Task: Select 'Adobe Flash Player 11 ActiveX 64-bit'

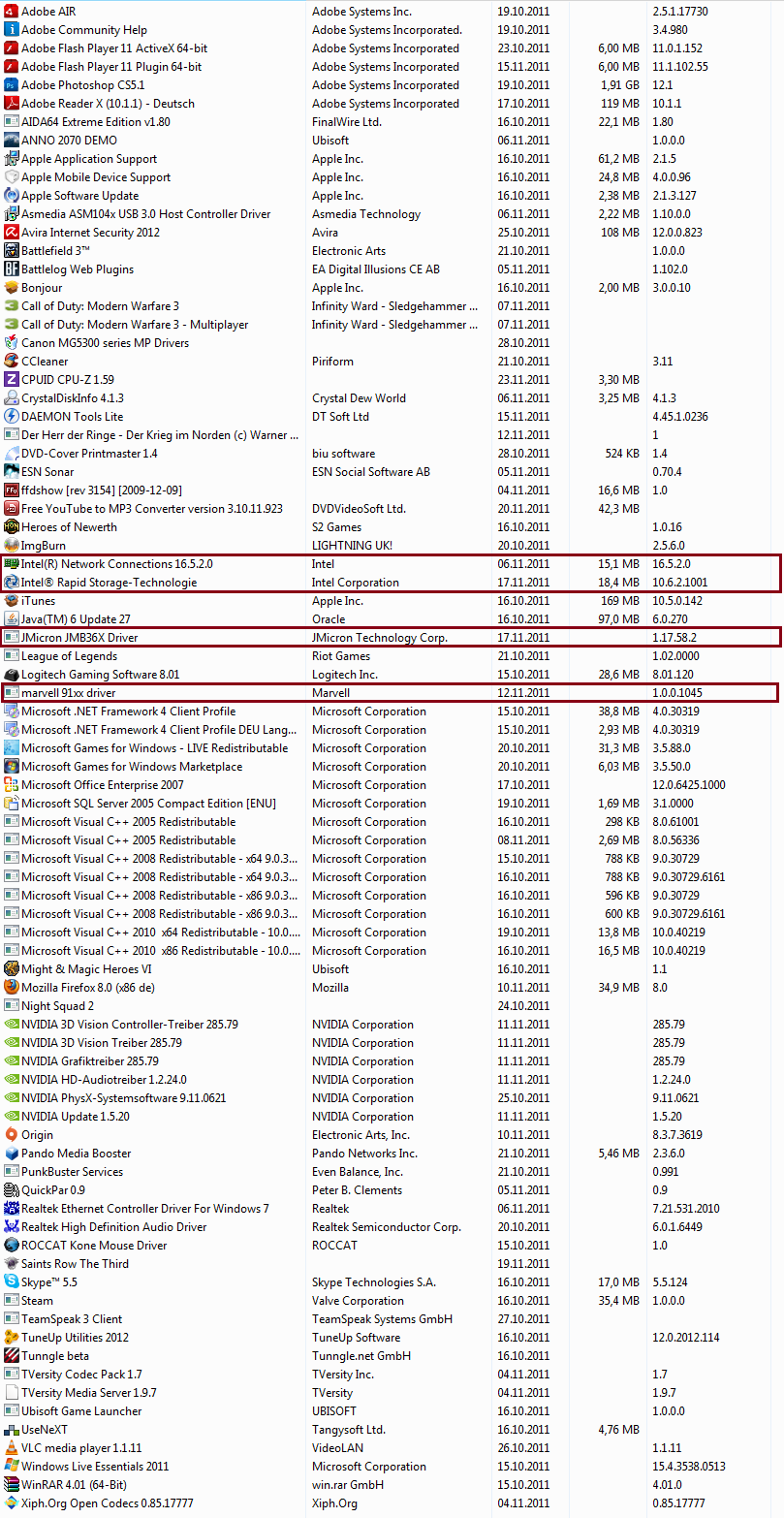Action: point(114,48)
